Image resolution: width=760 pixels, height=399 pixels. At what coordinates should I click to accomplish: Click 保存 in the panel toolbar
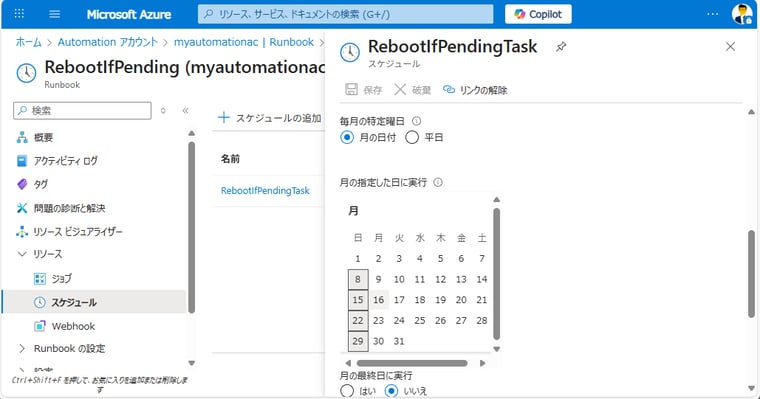click(364, 90)
